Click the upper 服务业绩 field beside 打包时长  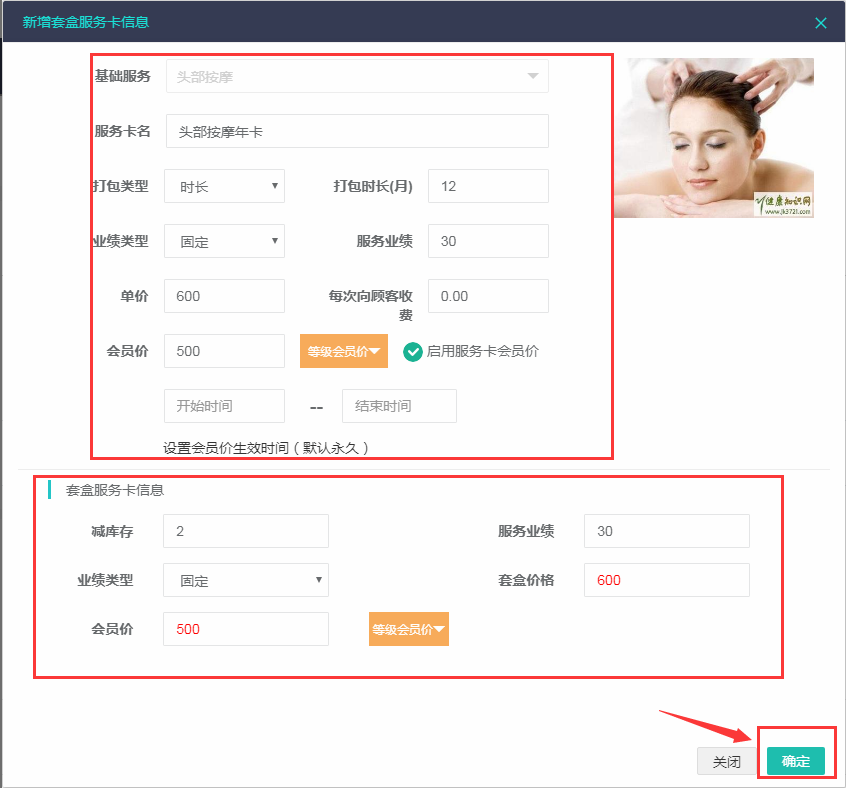(488, 241)
